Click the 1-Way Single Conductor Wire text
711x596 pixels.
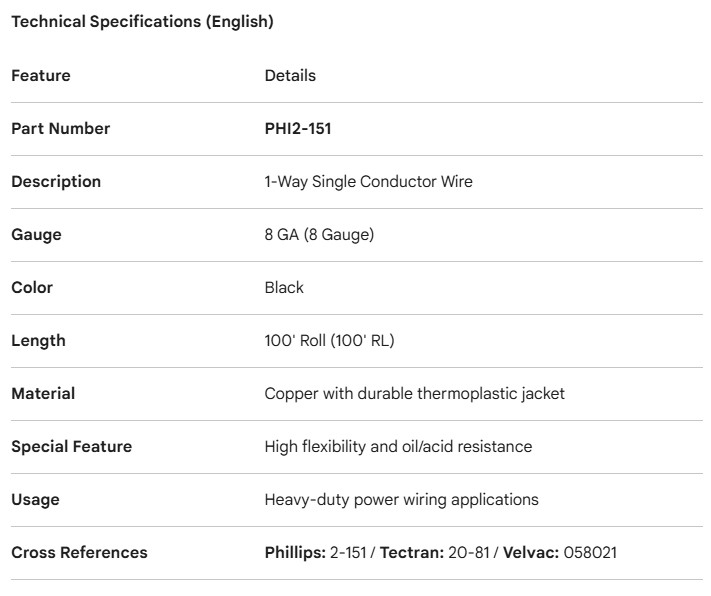pos(368,182)
